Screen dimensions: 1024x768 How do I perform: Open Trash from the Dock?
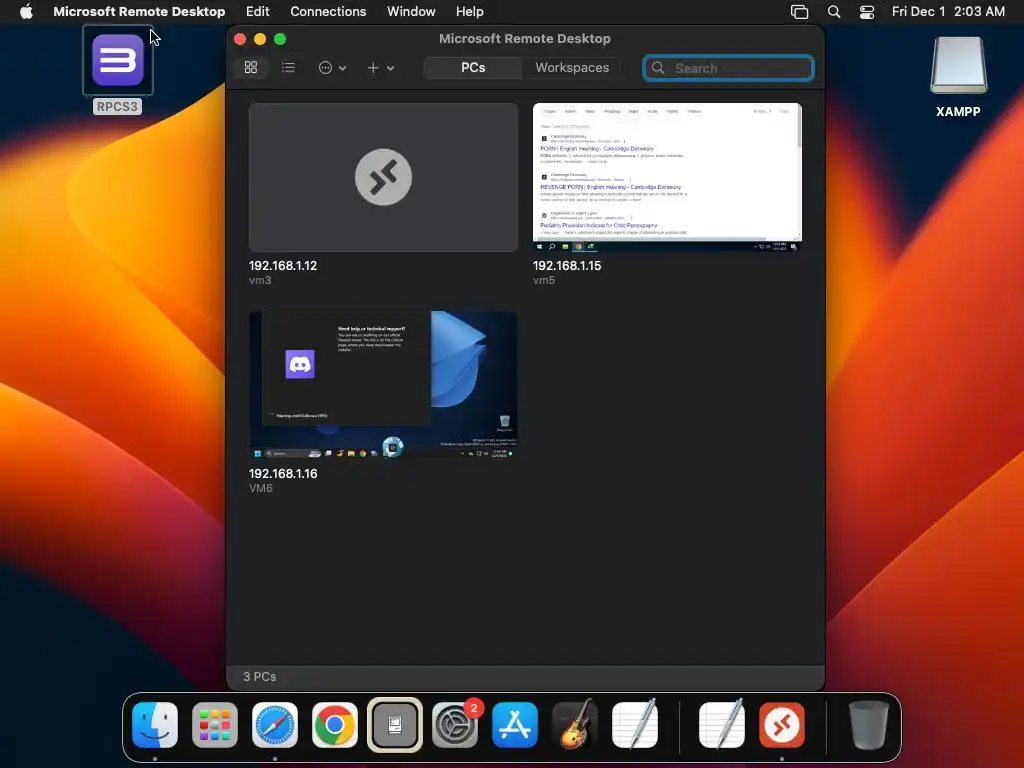(868, 725)
